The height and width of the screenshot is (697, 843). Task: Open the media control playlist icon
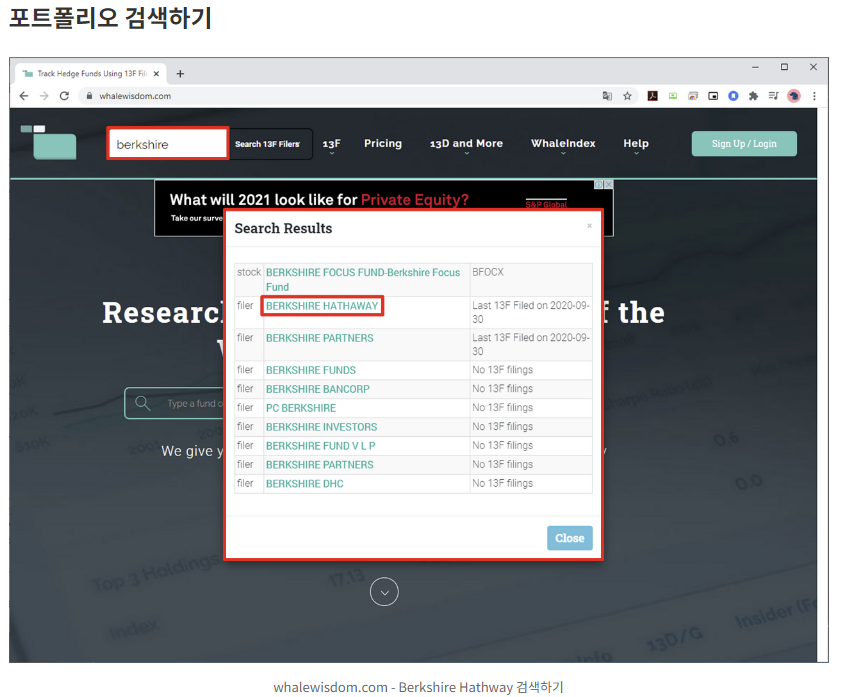click(x=773, y=96)
